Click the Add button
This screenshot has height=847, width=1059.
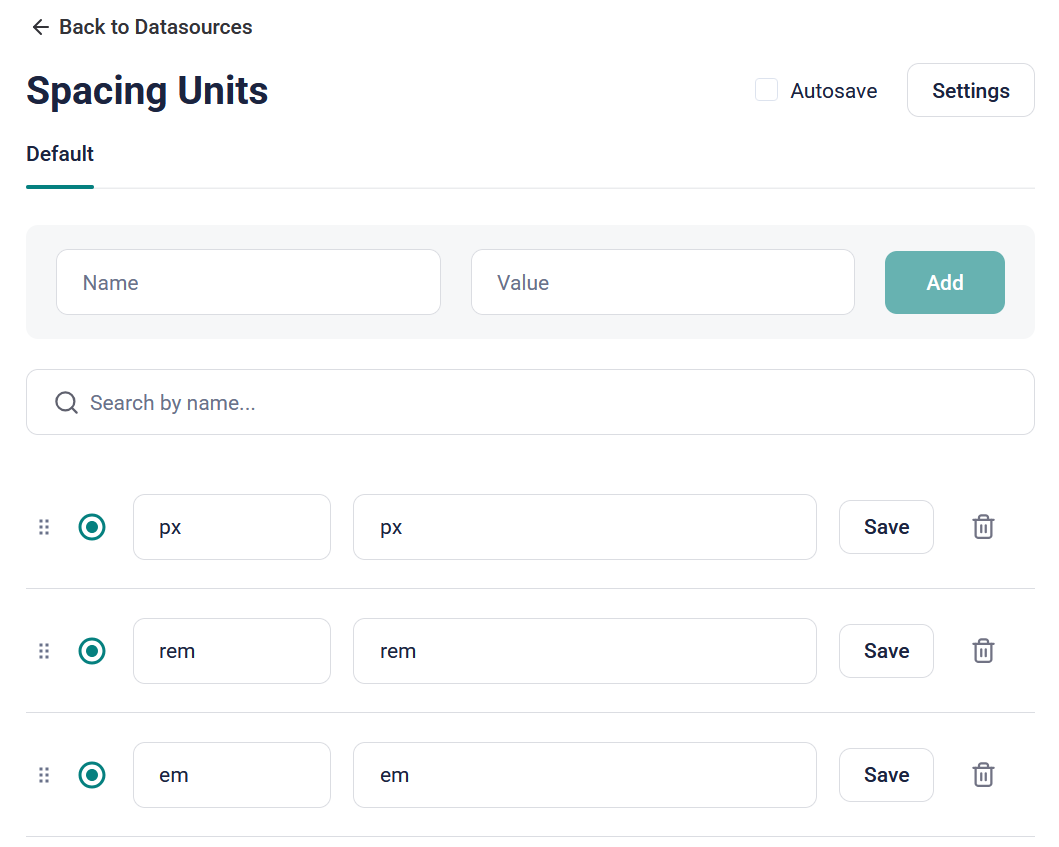[x=944, y=283]
